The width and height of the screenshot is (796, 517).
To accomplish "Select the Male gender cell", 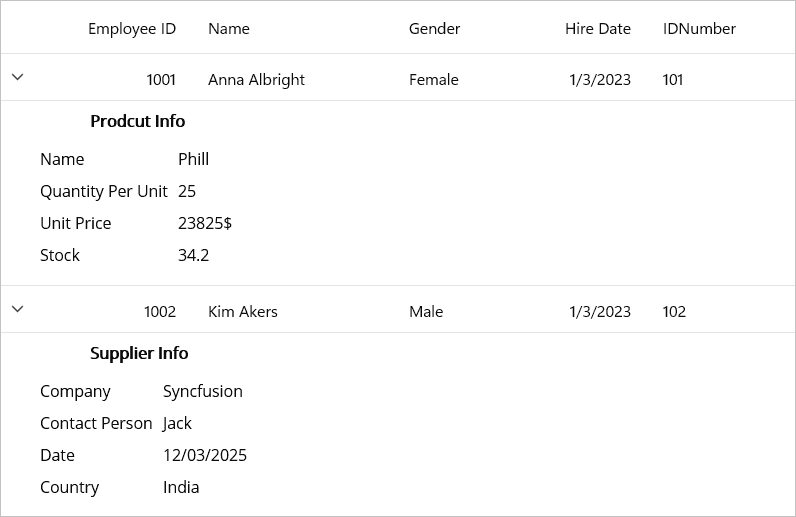I will 426,312.
